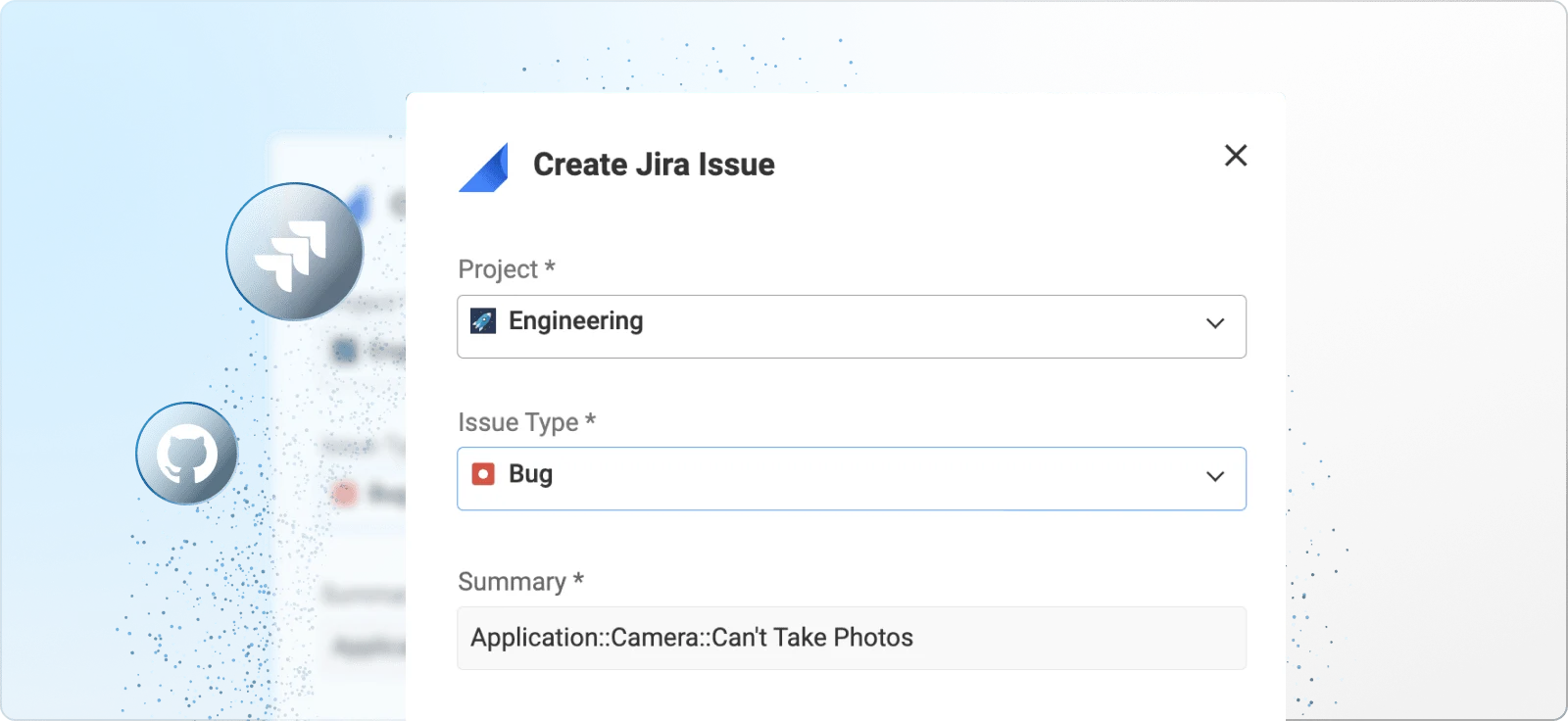This screenshot has height=721, width=1568.
Task: Open the Issue Type dropdown showing Bug
Action: click(x=852, y=479)
